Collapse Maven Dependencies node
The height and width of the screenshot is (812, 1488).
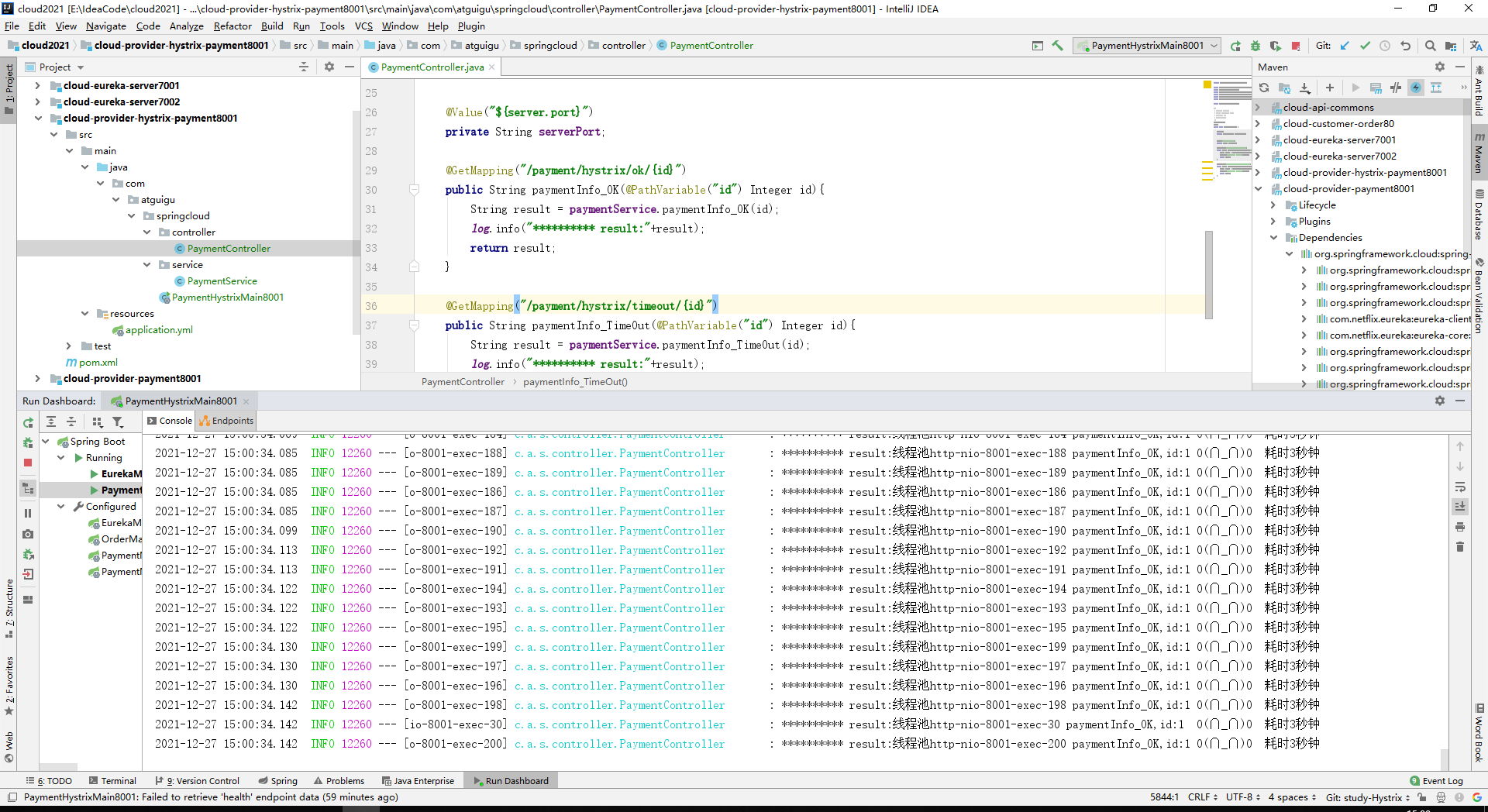tap(1273, 238)
